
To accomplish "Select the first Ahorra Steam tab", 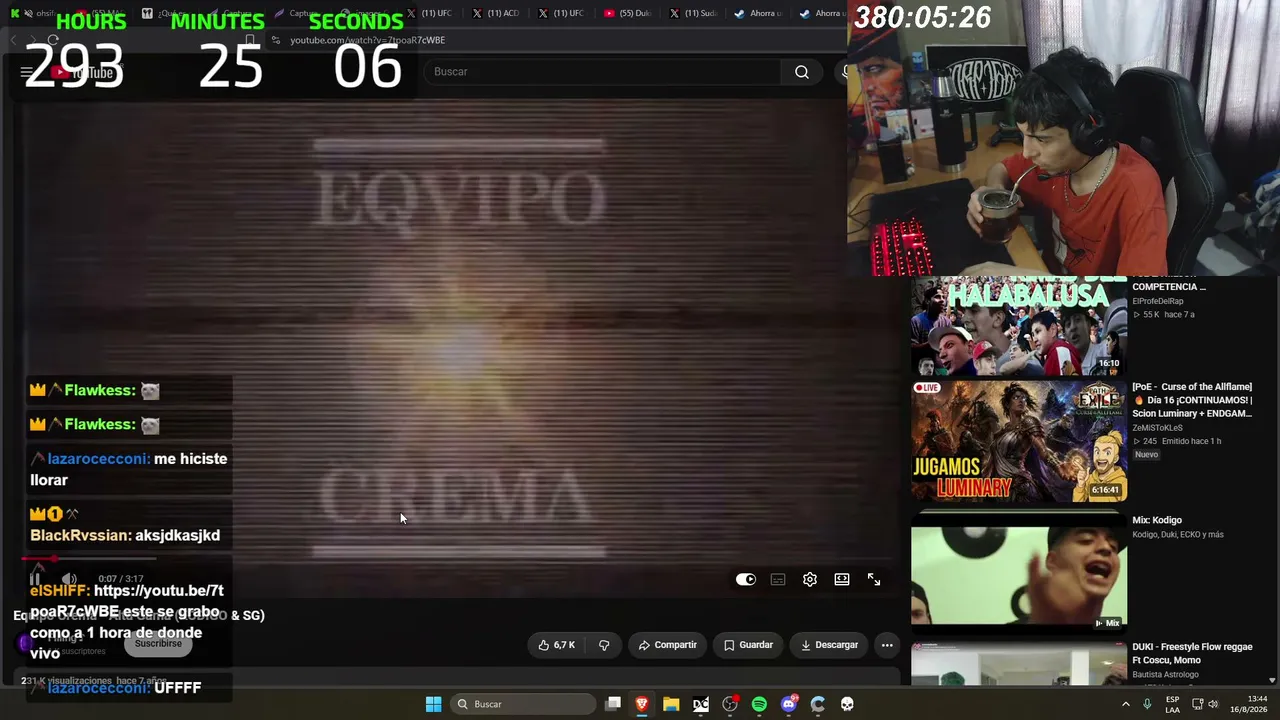I will 760,13.
